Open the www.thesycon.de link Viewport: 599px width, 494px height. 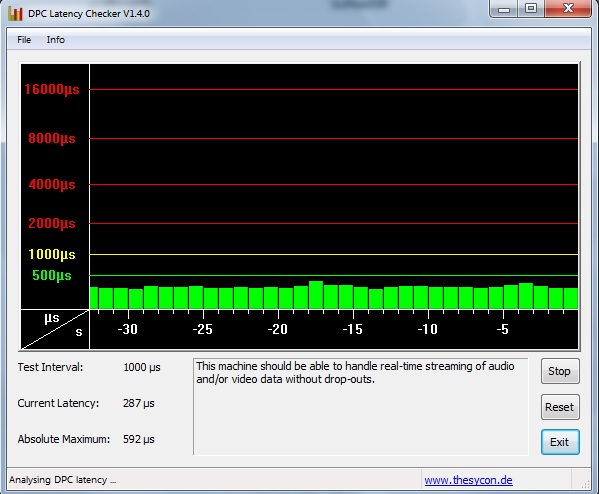tap(468, 480)
